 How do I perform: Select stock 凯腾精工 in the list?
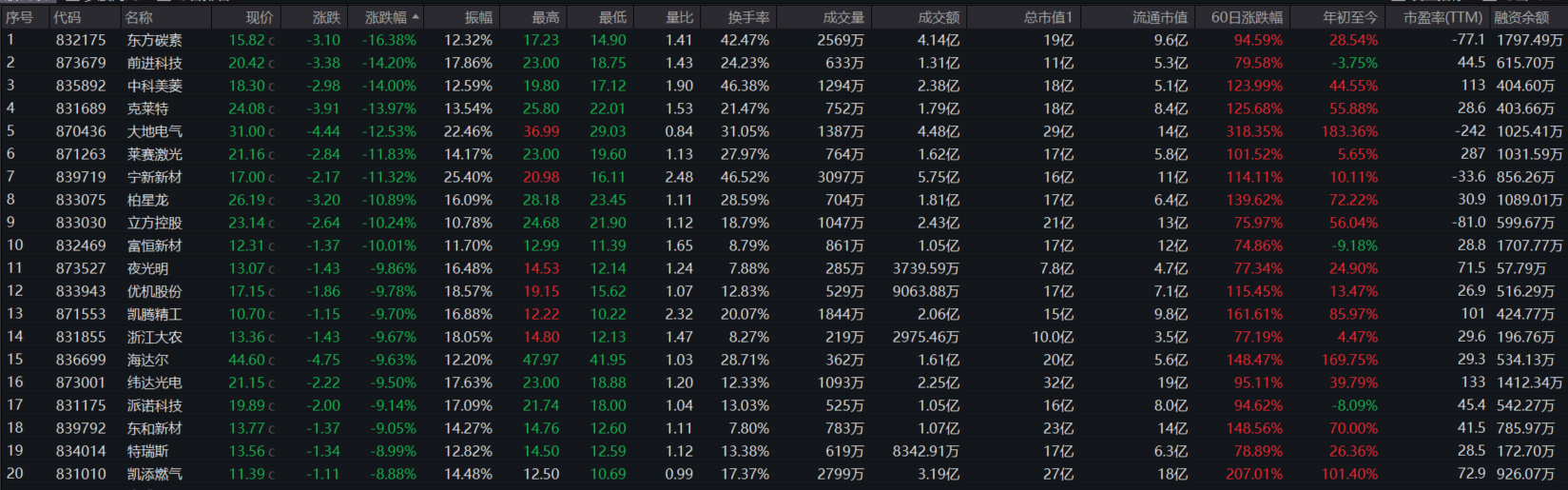[155, 314]
